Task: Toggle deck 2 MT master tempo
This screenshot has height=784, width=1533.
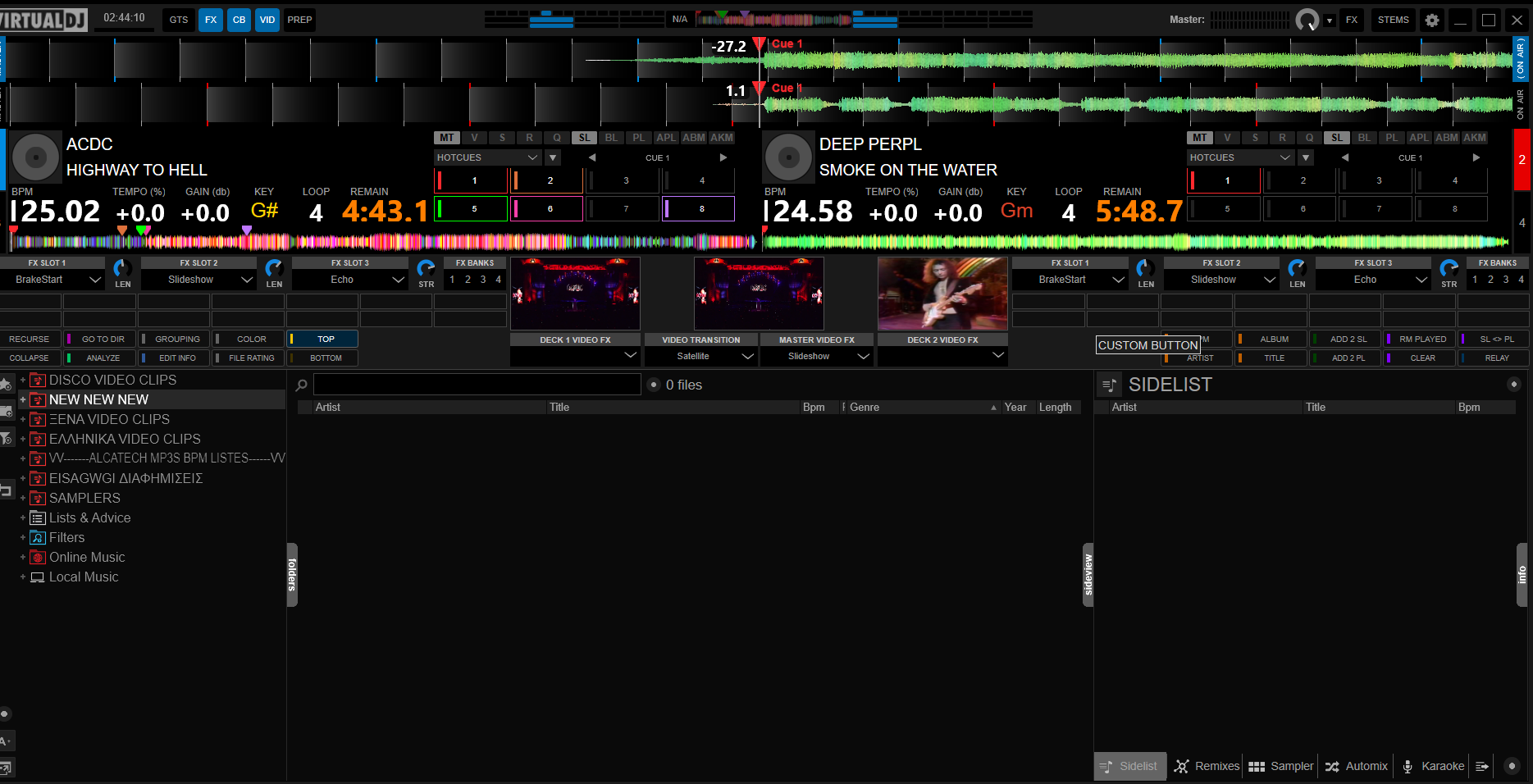Action: point(1199,138)
